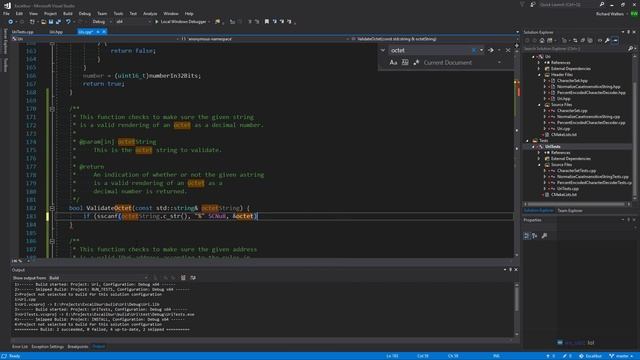Open the Analyze menu

150,13
